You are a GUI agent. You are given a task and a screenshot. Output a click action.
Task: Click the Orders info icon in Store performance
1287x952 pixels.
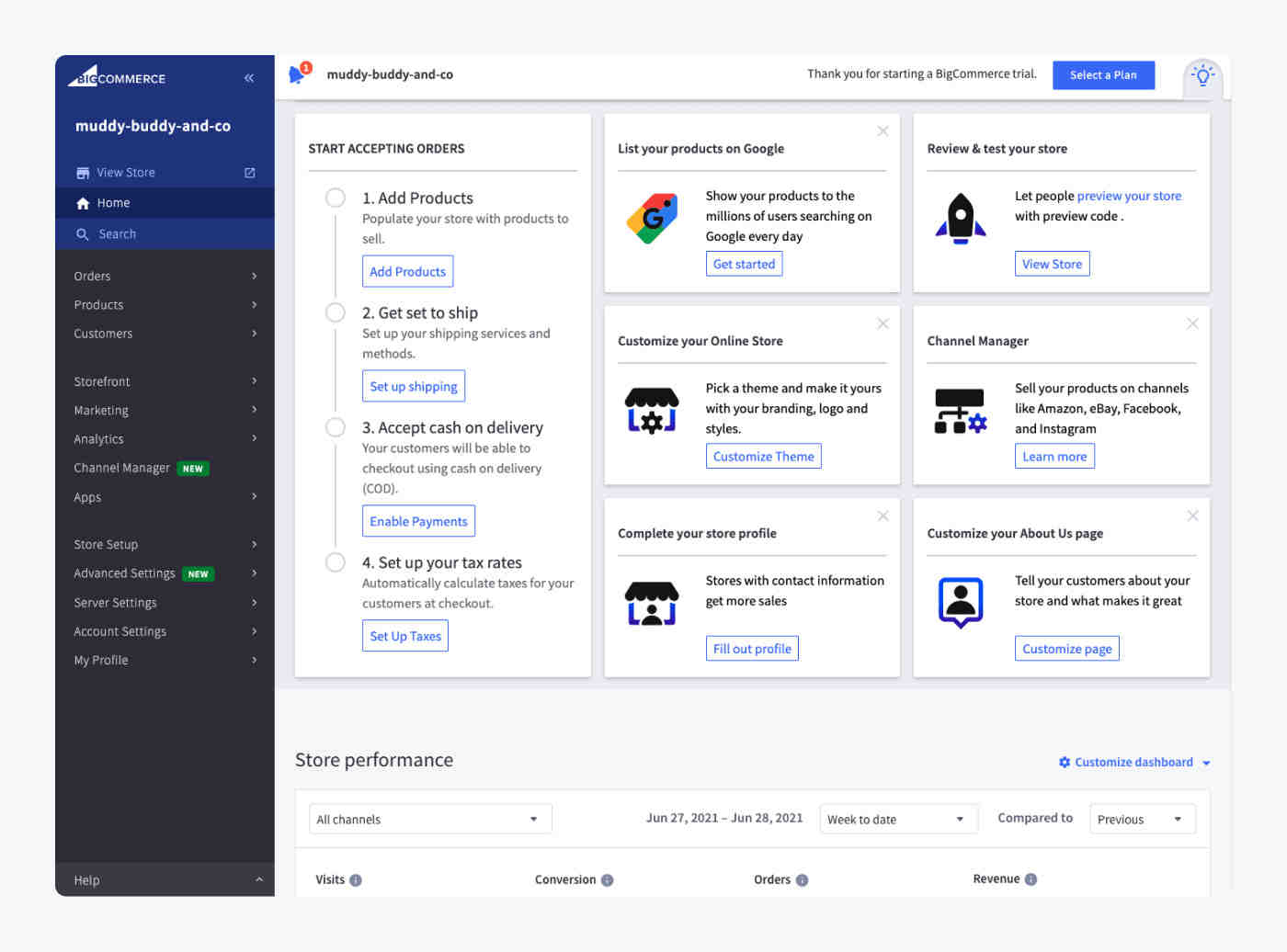click(802, 880)
